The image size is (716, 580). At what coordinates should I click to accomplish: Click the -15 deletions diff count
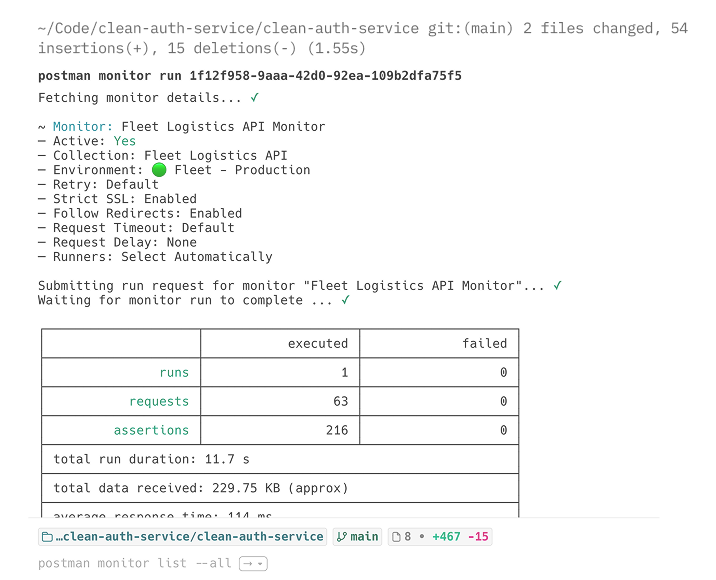coord(478,537)
